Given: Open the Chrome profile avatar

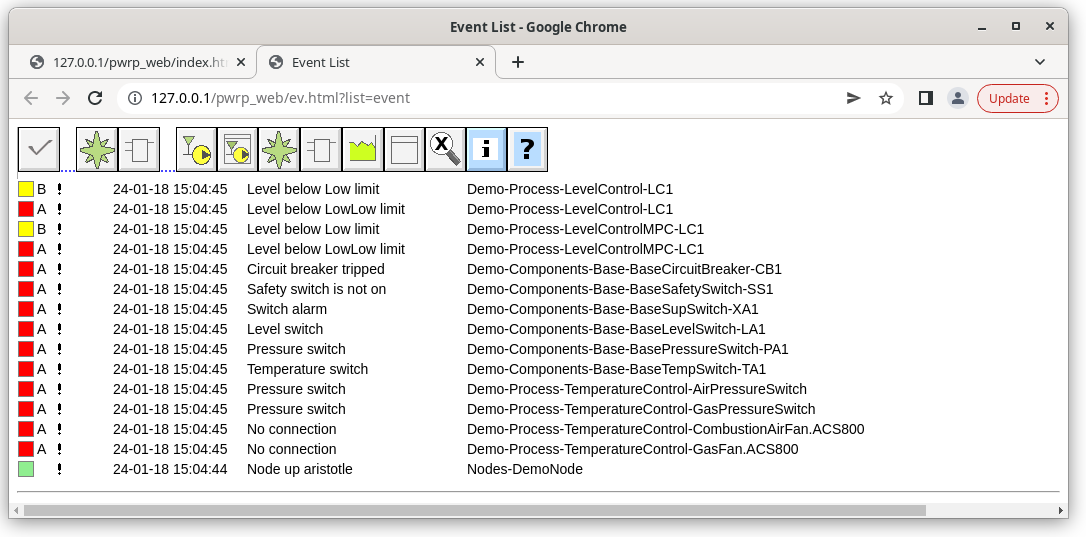Looking at the screenshot, I should [958, 98].
